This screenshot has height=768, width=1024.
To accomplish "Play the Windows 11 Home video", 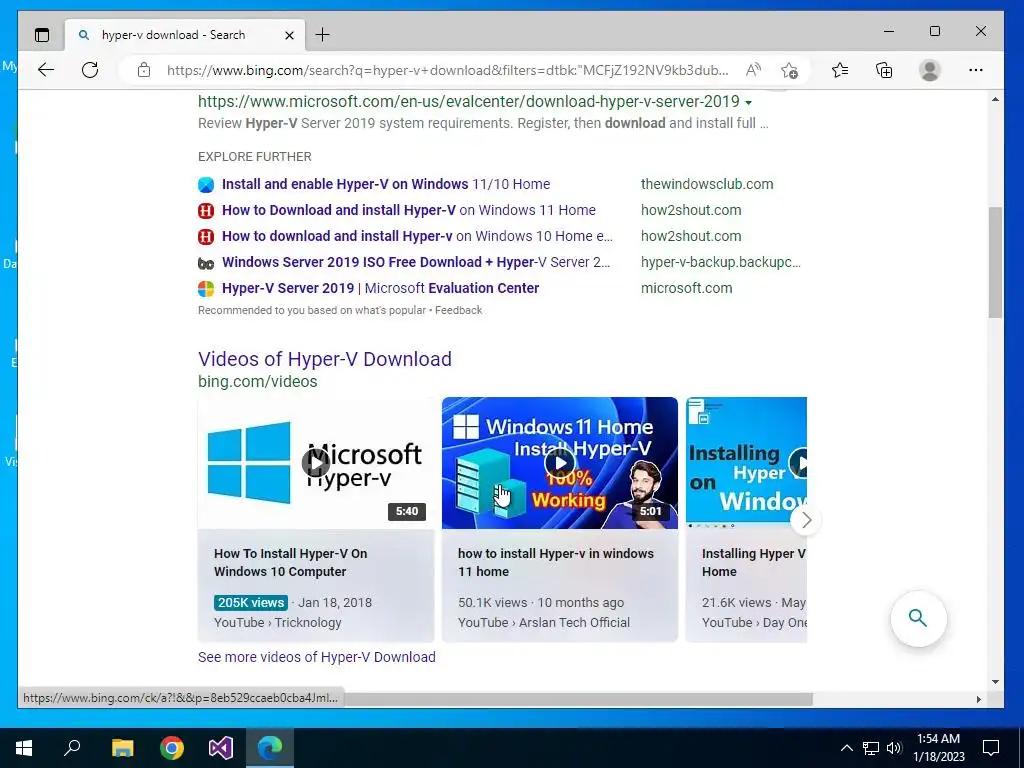I will (560, 463).
